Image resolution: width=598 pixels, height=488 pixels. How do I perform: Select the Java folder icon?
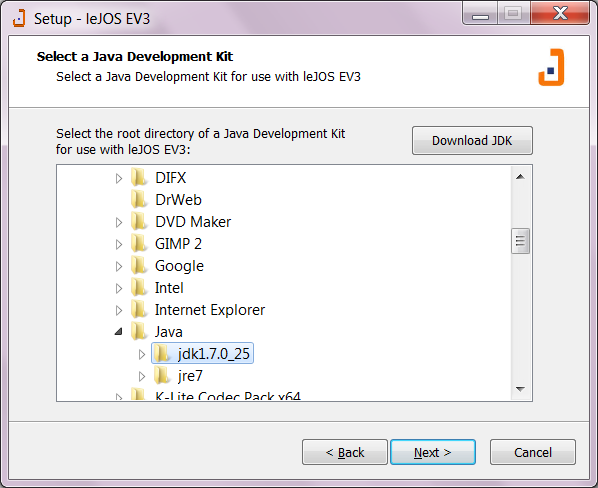(138, 331)
